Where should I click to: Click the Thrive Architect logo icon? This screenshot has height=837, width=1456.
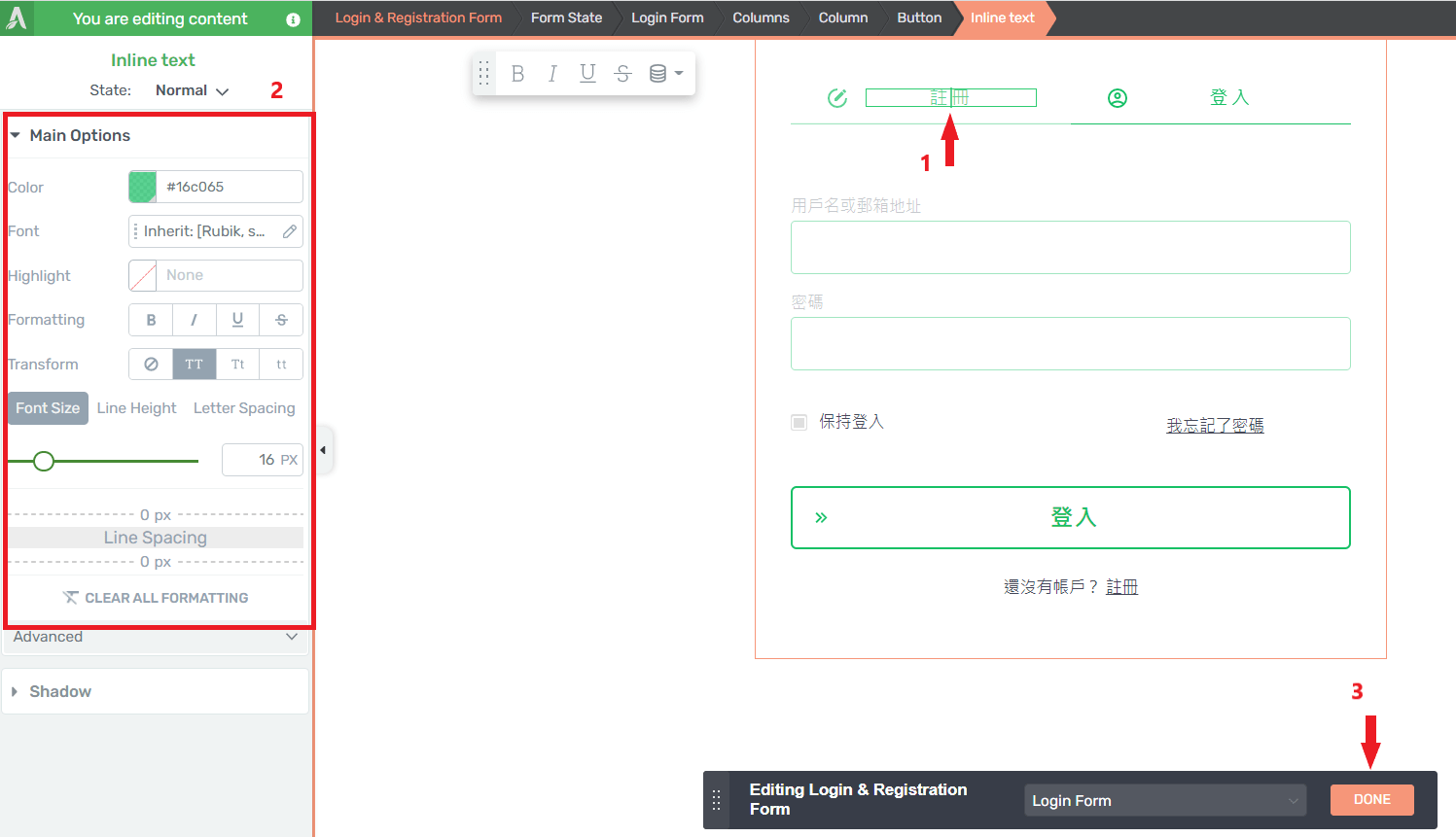18,17
